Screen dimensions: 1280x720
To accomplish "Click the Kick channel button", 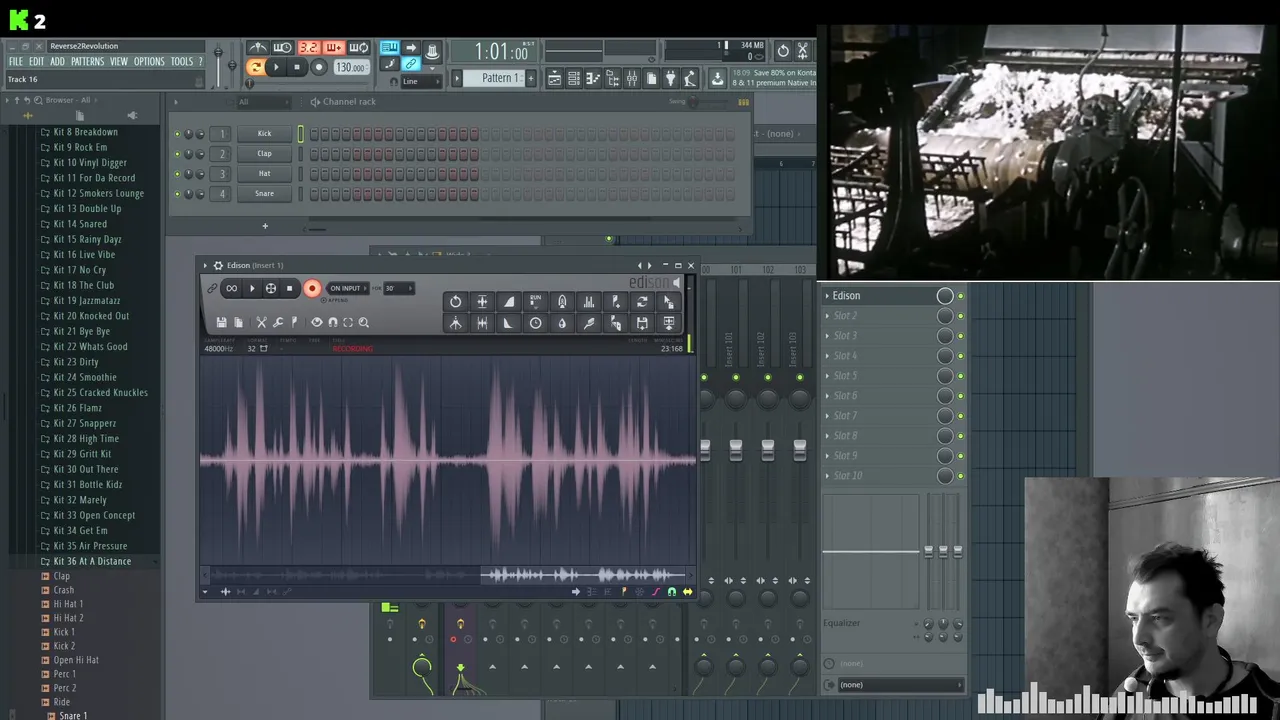I will (264, 133).
